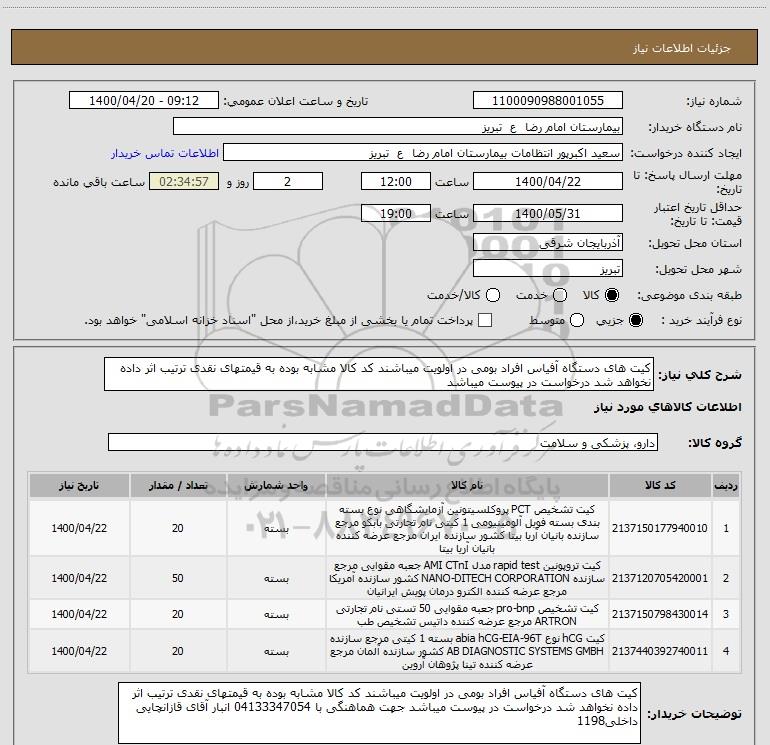Viewport: 770px width, 745px height.
Task: Select the کالا/خدمت radio button
Action: pyautogui.click(x=493, y=295)
